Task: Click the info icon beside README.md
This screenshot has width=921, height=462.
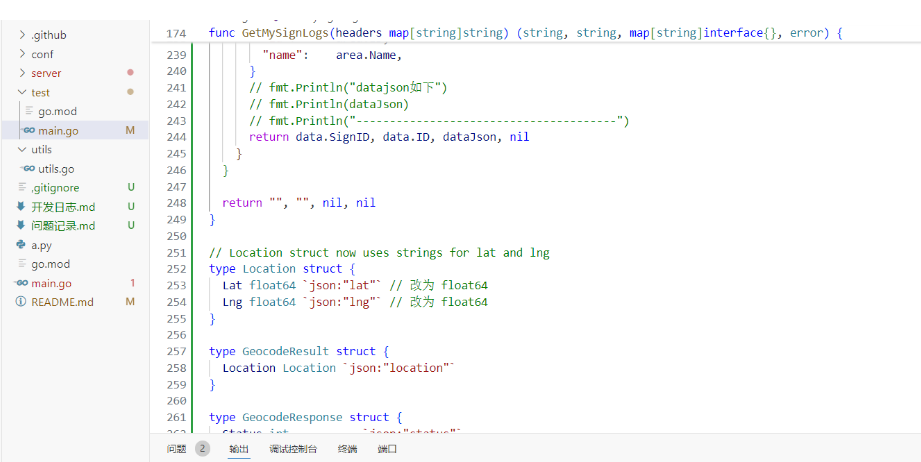Action: click(21, 302)
